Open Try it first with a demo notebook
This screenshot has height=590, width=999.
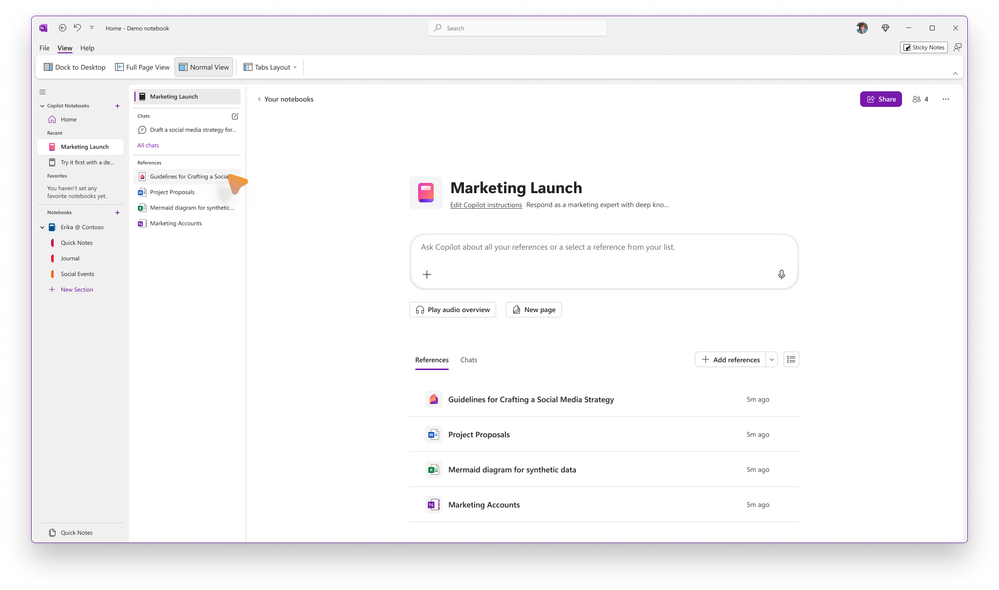pos(80,162)
